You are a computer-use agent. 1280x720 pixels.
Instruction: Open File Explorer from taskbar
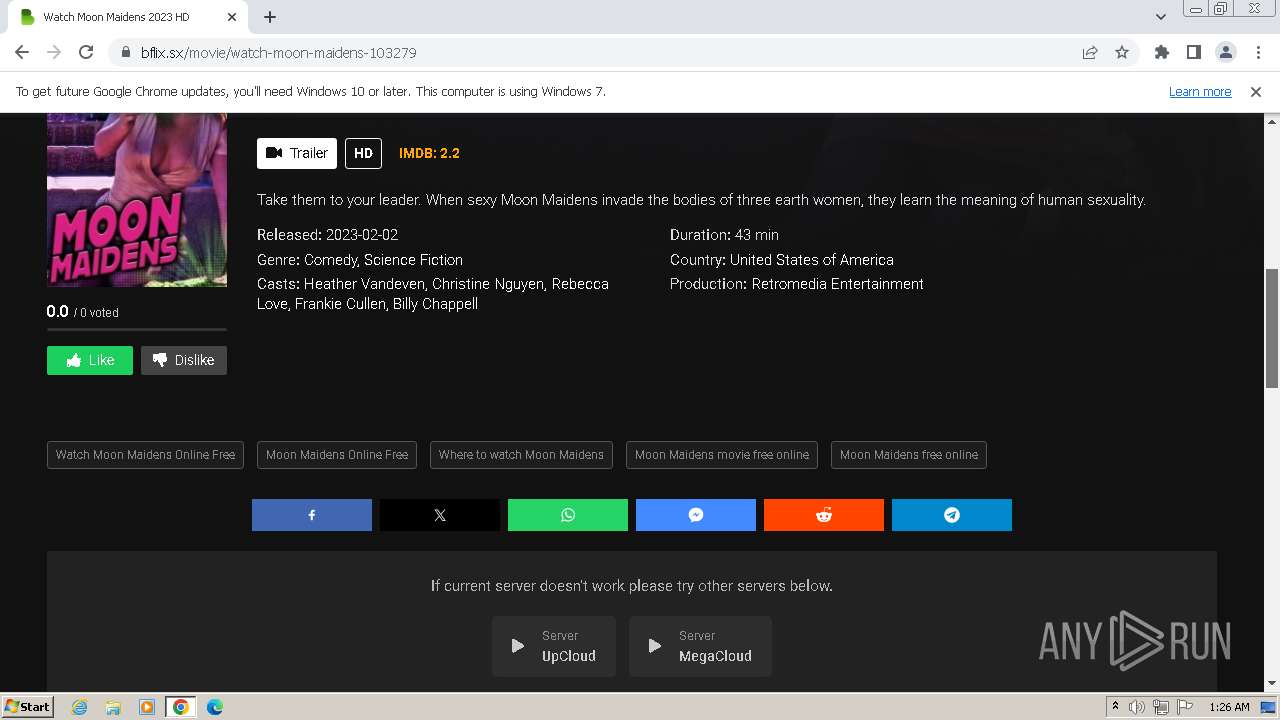(x=113, y=707)
